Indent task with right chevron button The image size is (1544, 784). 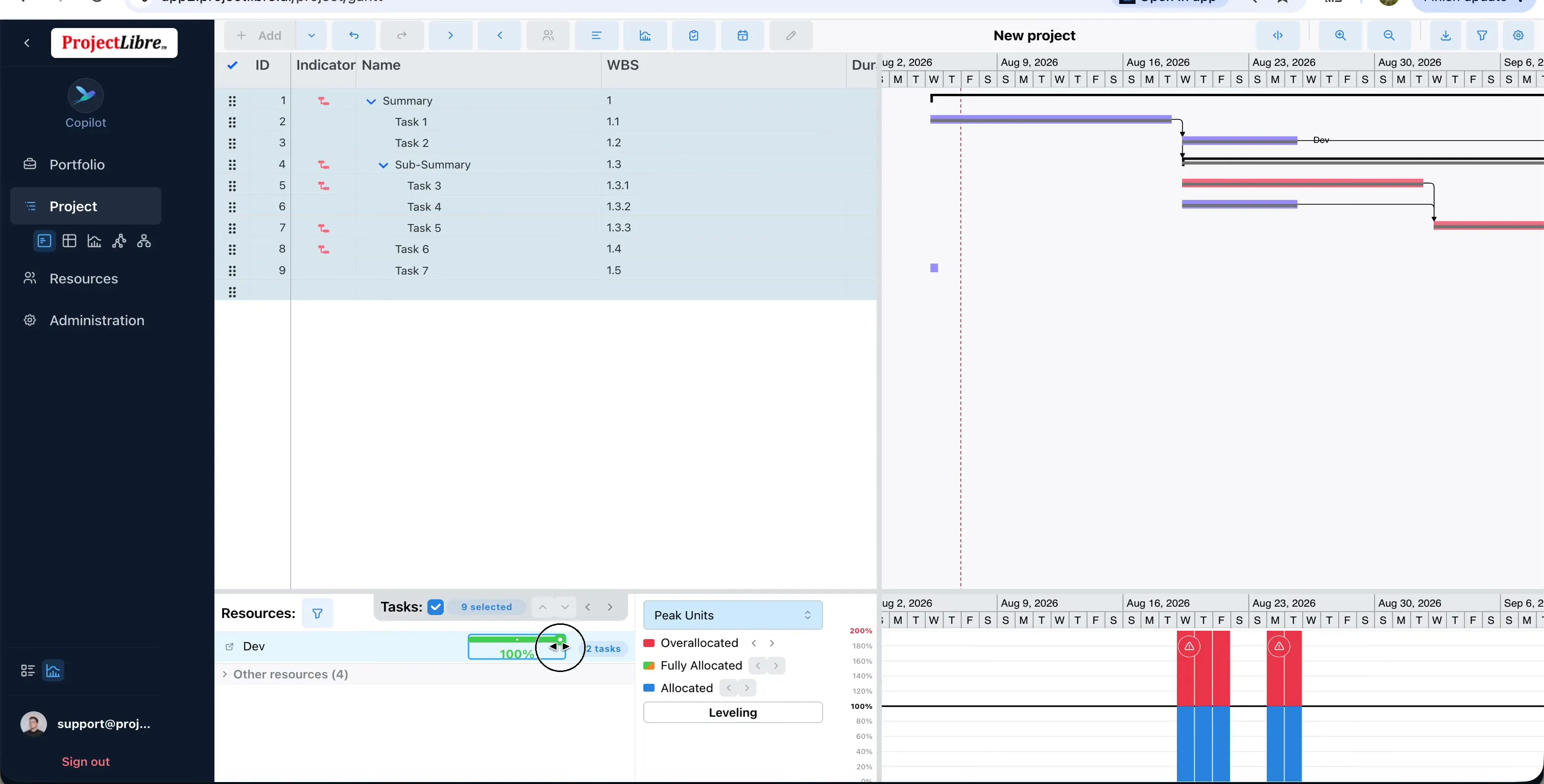coord(451,35)
